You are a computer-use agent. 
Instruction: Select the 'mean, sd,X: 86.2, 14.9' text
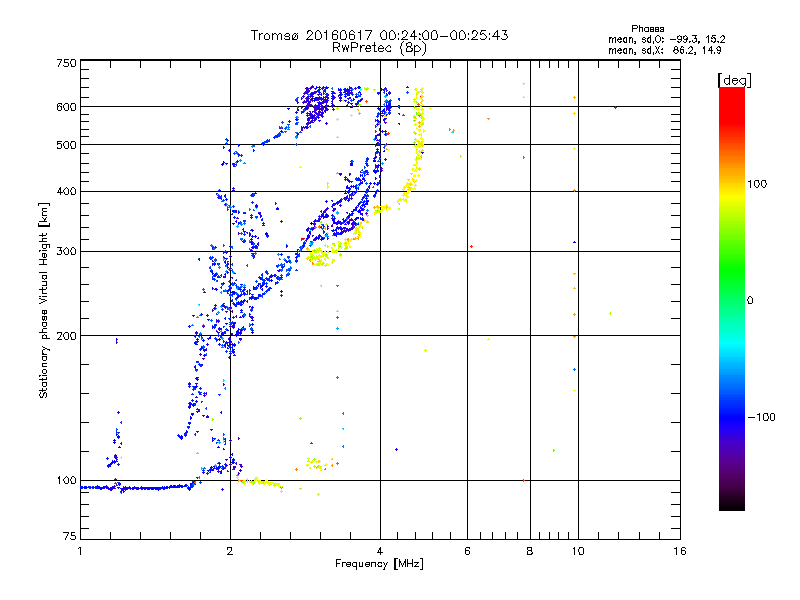(x=664, y=50)
